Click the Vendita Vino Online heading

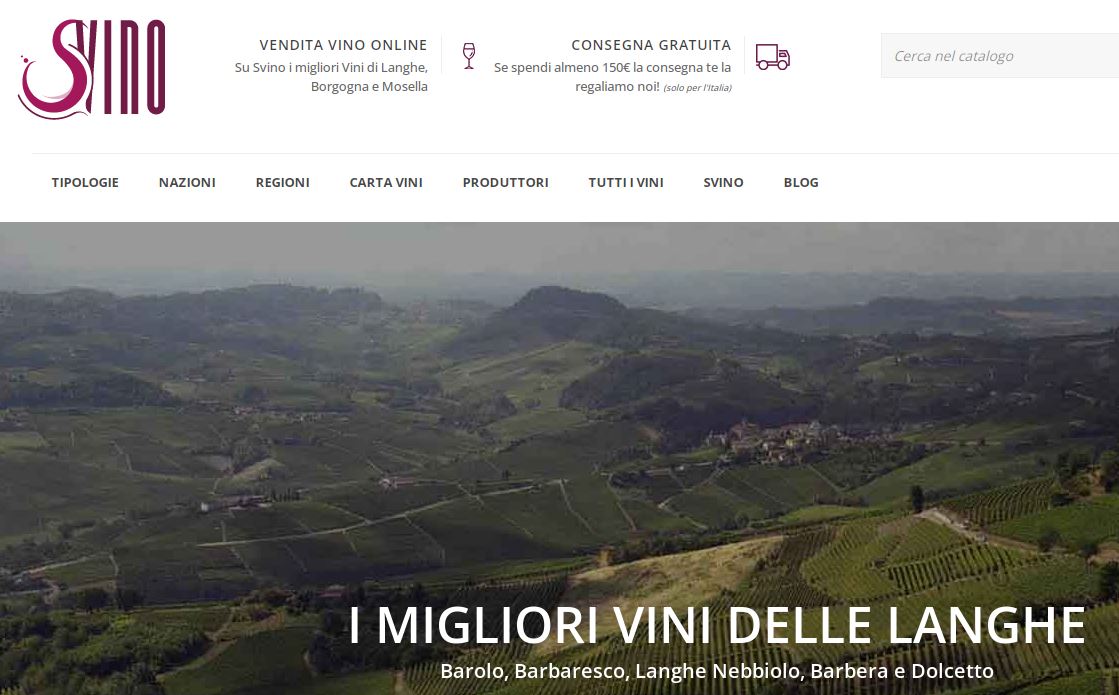click(x=343, y=45)
